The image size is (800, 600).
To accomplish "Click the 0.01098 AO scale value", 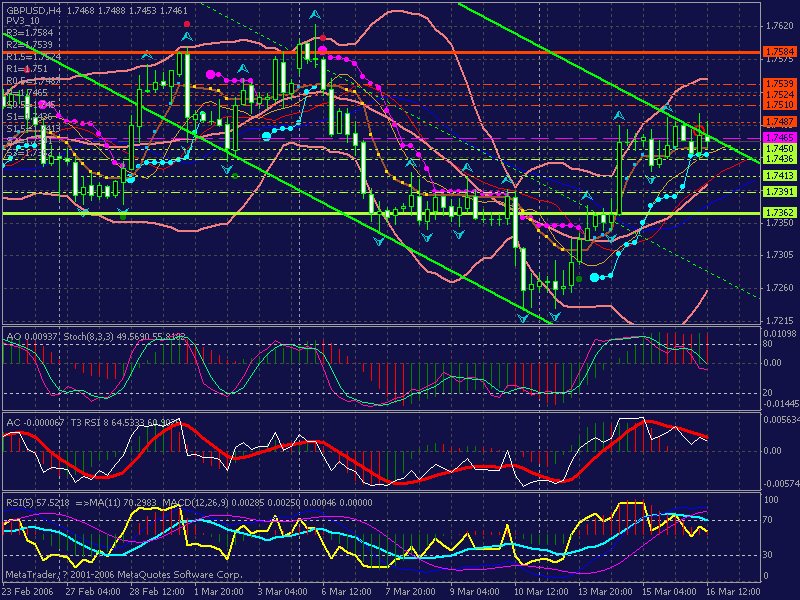I will tap(780, 333).
